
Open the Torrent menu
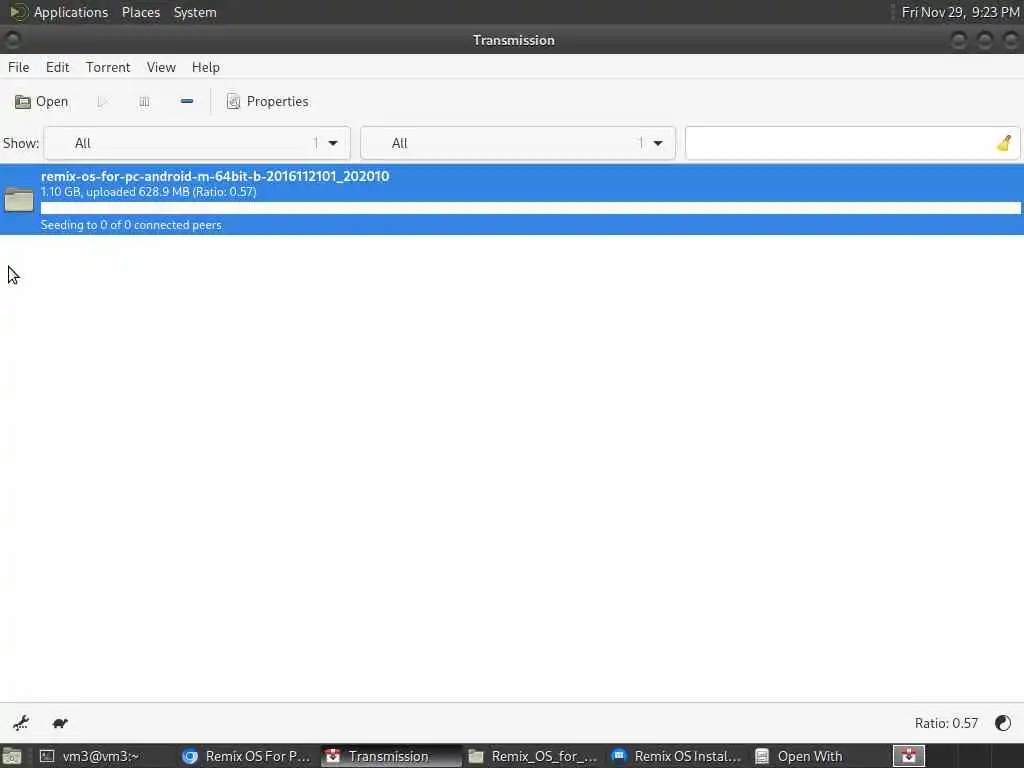tap(108, 67)
